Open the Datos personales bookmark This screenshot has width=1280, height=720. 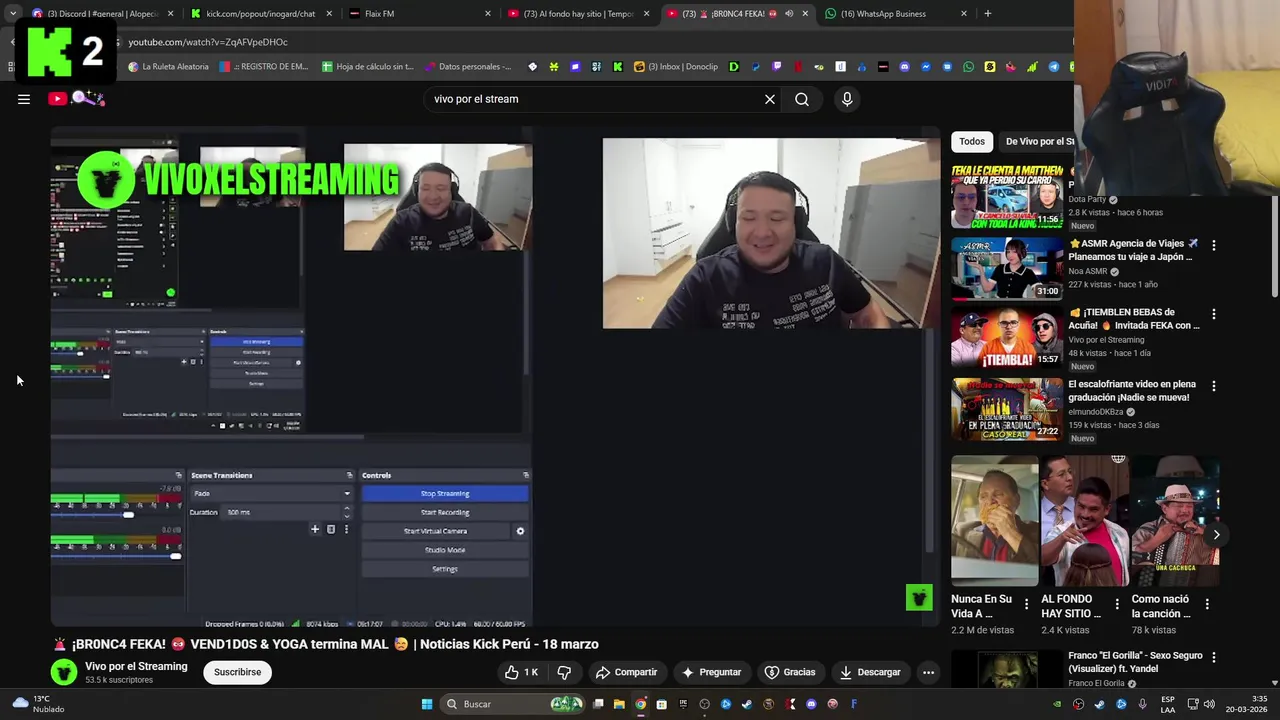[x=468, y=67]
